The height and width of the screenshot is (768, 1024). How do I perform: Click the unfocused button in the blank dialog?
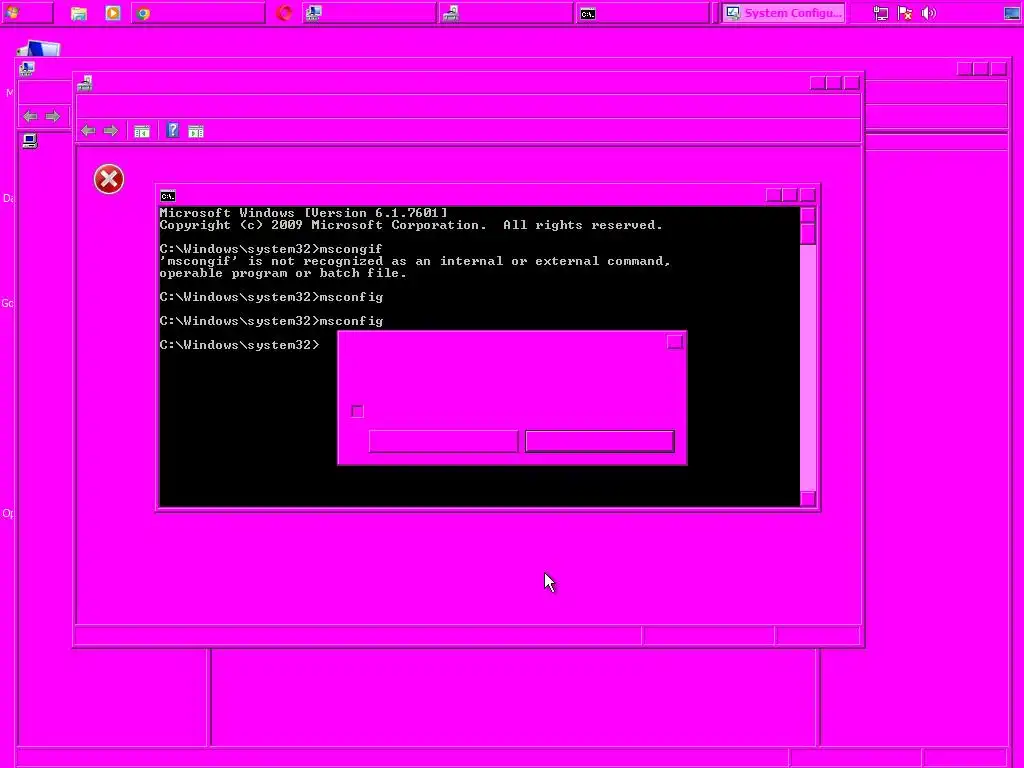pyautogui.click(x=443, y=441)
